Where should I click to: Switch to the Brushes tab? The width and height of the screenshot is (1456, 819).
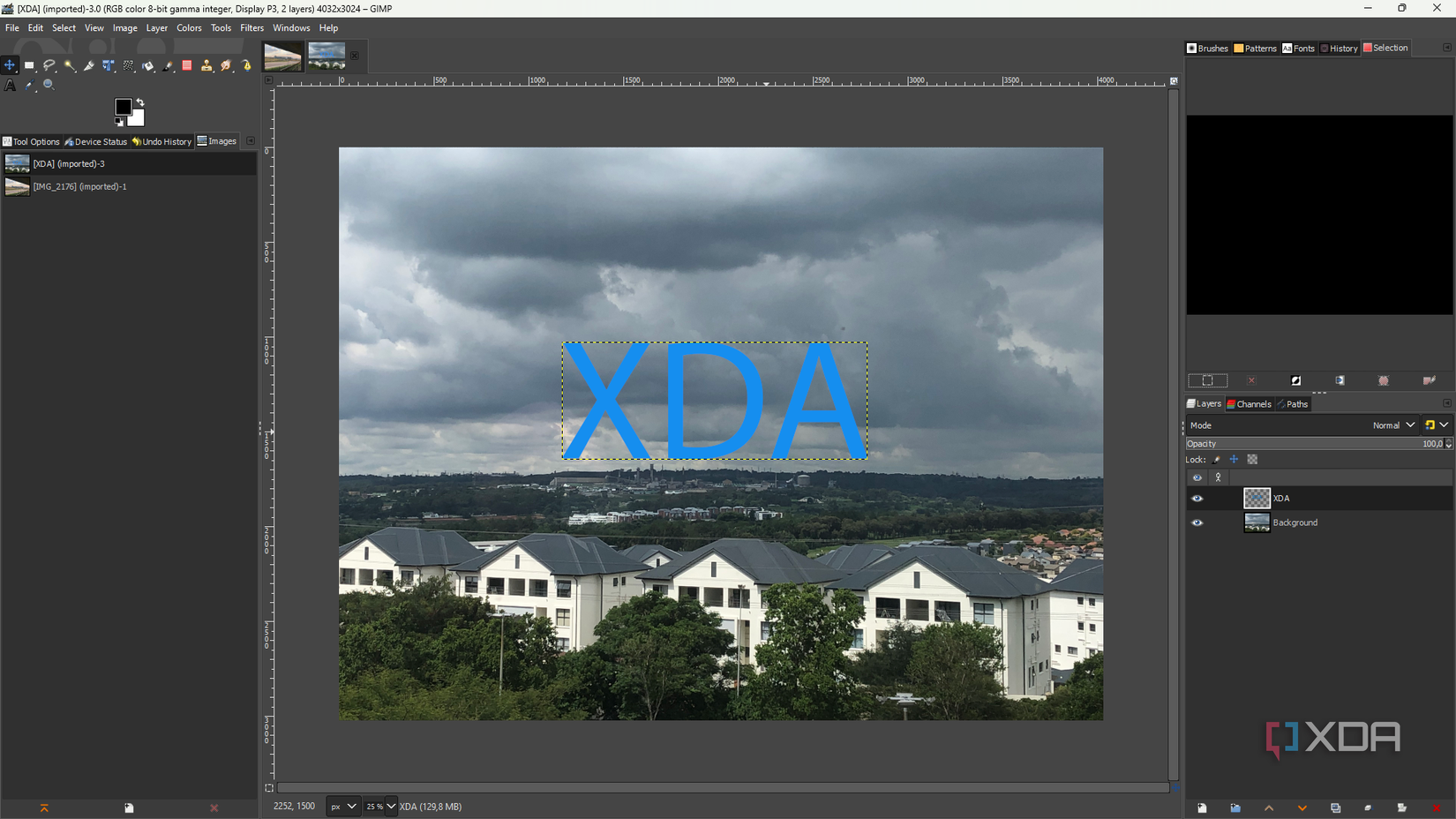click(1207, 49)
